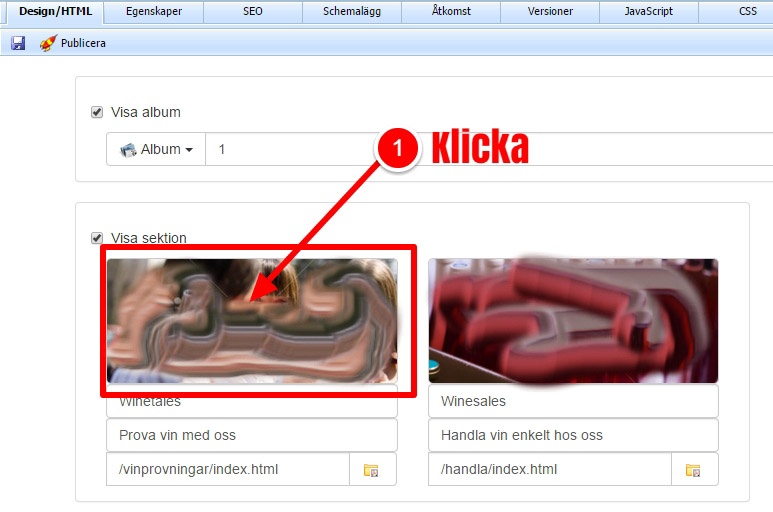773x512 pixels.
Task: Switch to the Schemalägg tab
Action: (352, 11)
